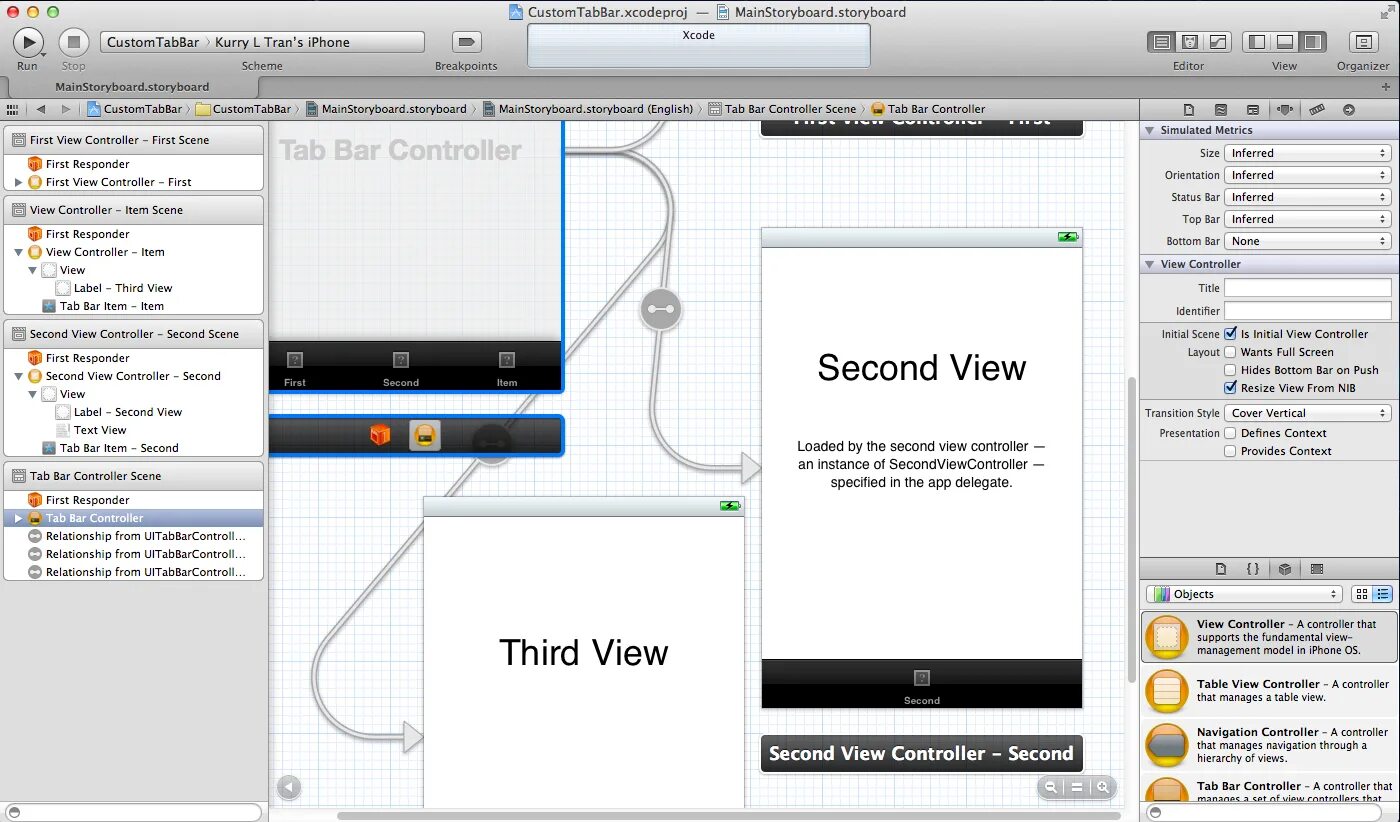Viewport: 1400px width, 822px height.
Task: Open the Bottom Bar dropdown
Action: [1308, 241]
